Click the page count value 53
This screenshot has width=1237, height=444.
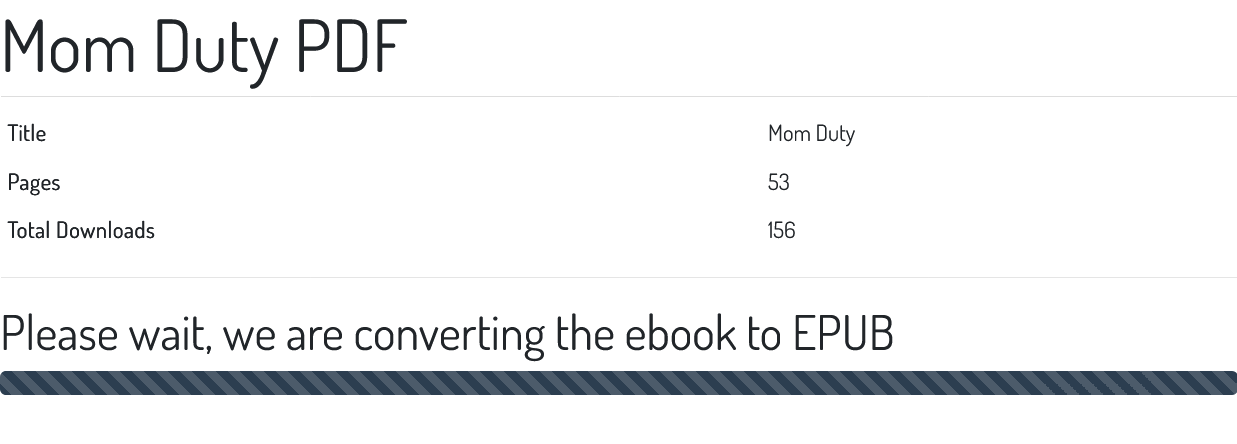pyautogui.click(x=779, y=182)
